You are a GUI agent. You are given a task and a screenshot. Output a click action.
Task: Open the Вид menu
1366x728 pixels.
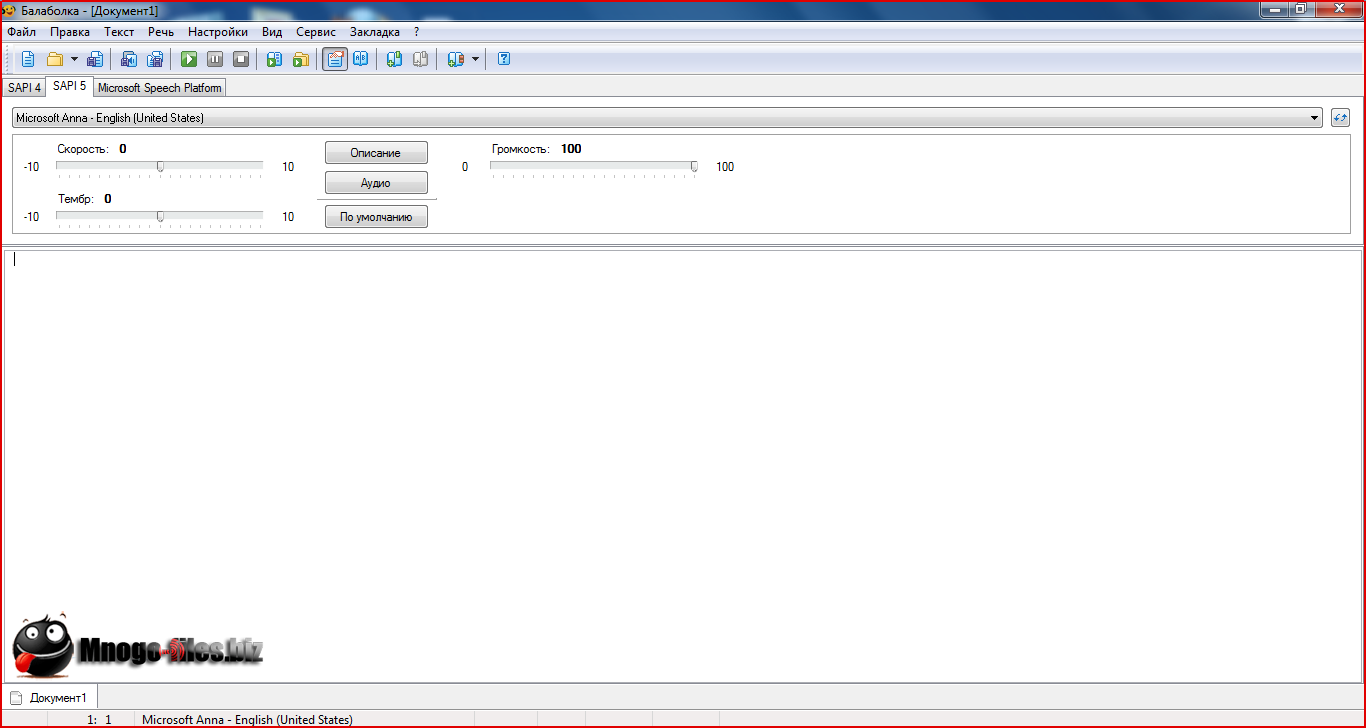[272, 32]
